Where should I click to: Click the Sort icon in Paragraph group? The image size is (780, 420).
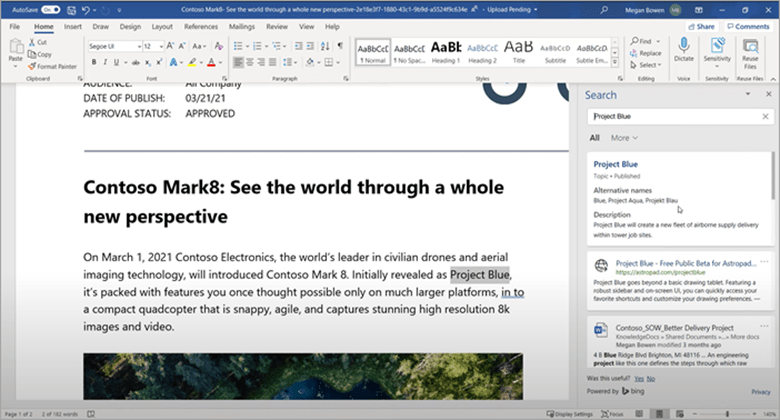point(324,46)
